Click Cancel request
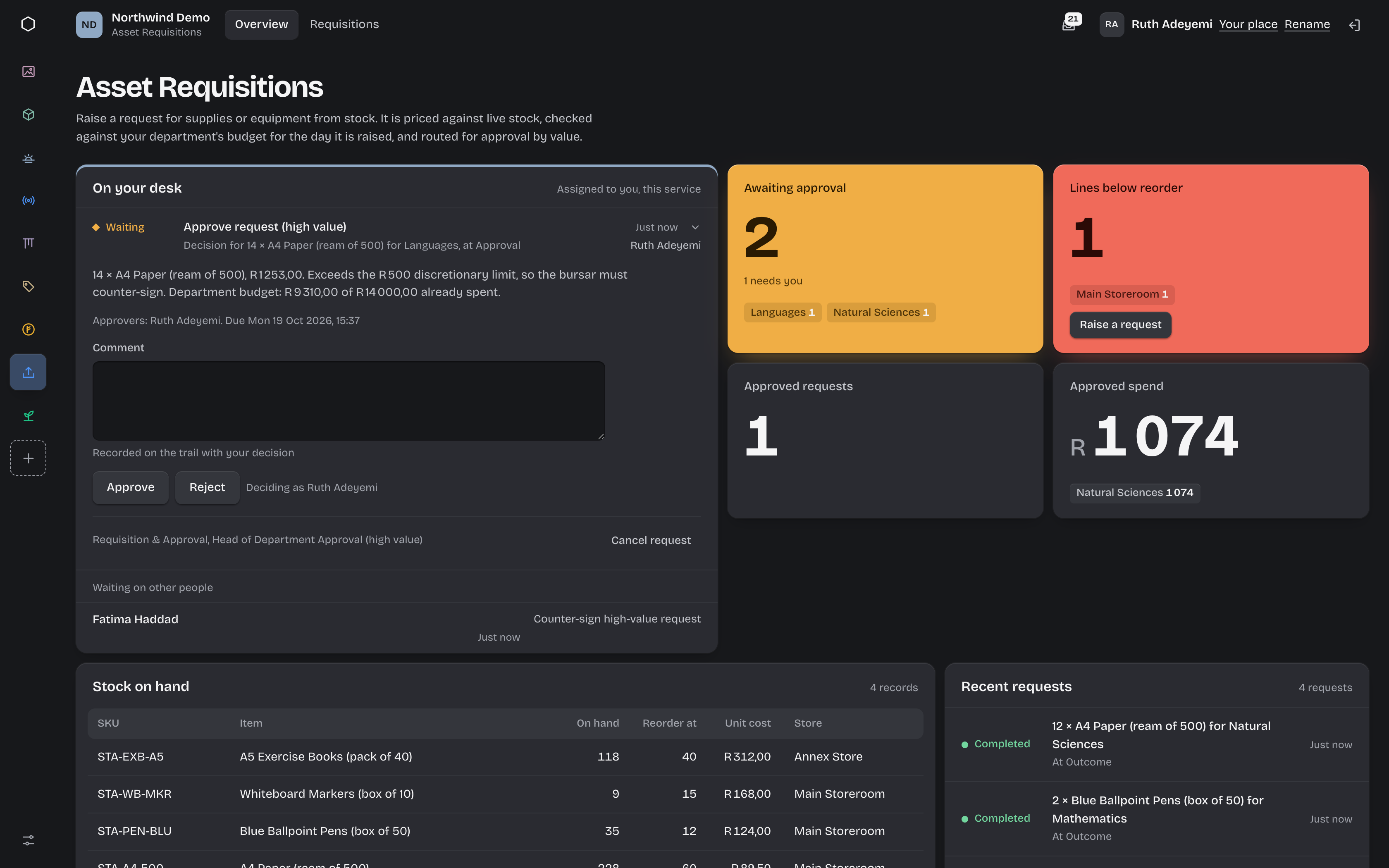The width and height of the screenshot is (1389, 868). pos(651,540)
